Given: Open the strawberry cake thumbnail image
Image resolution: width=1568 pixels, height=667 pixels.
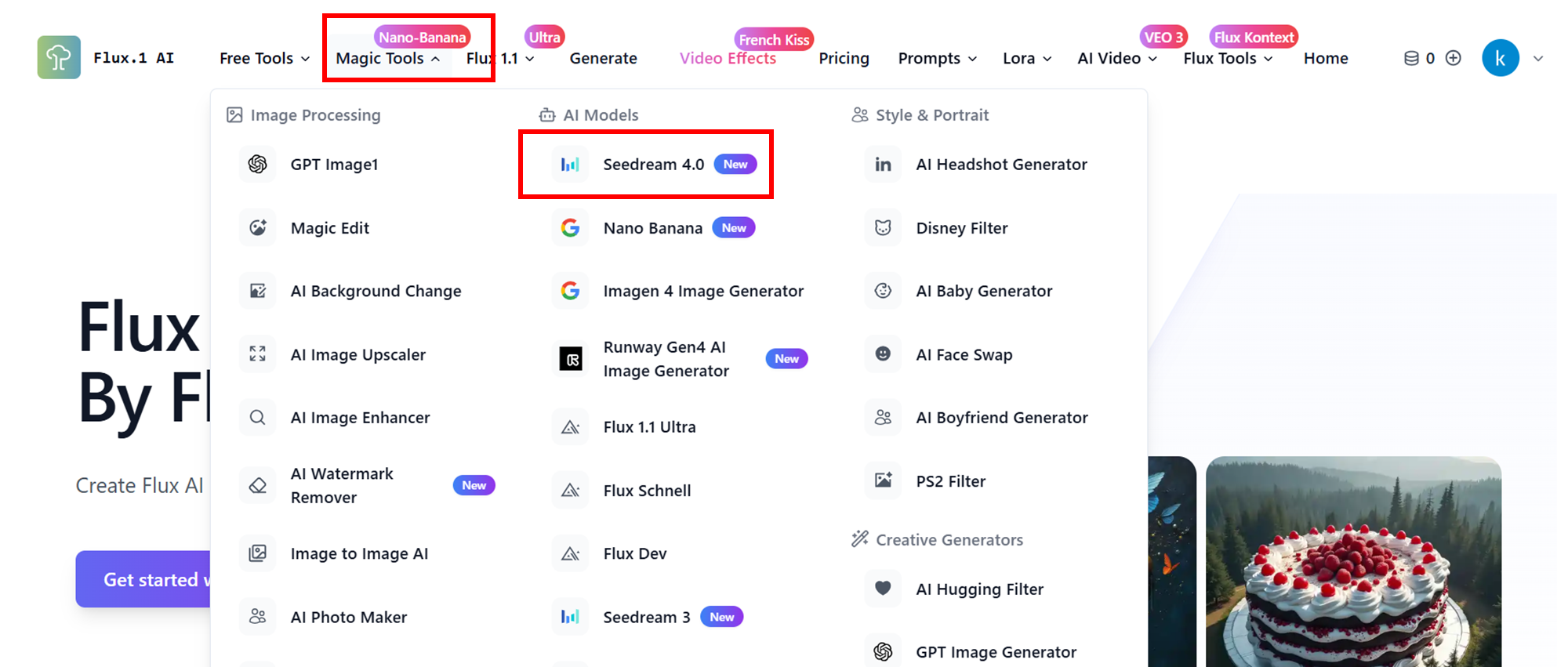Looking at the screenshot, I should (1353, 561).
